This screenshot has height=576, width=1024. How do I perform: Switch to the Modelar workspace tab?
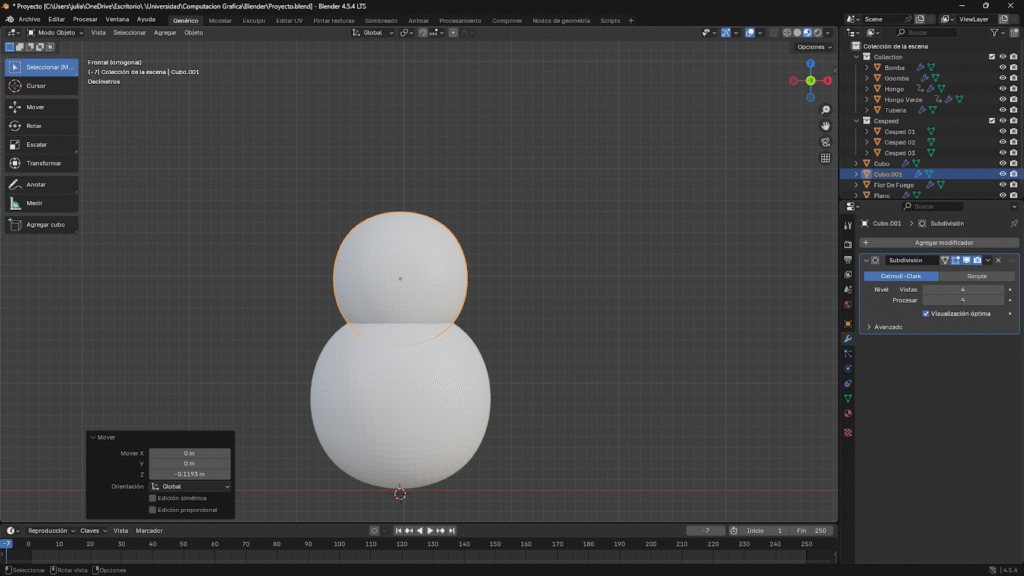220,20
